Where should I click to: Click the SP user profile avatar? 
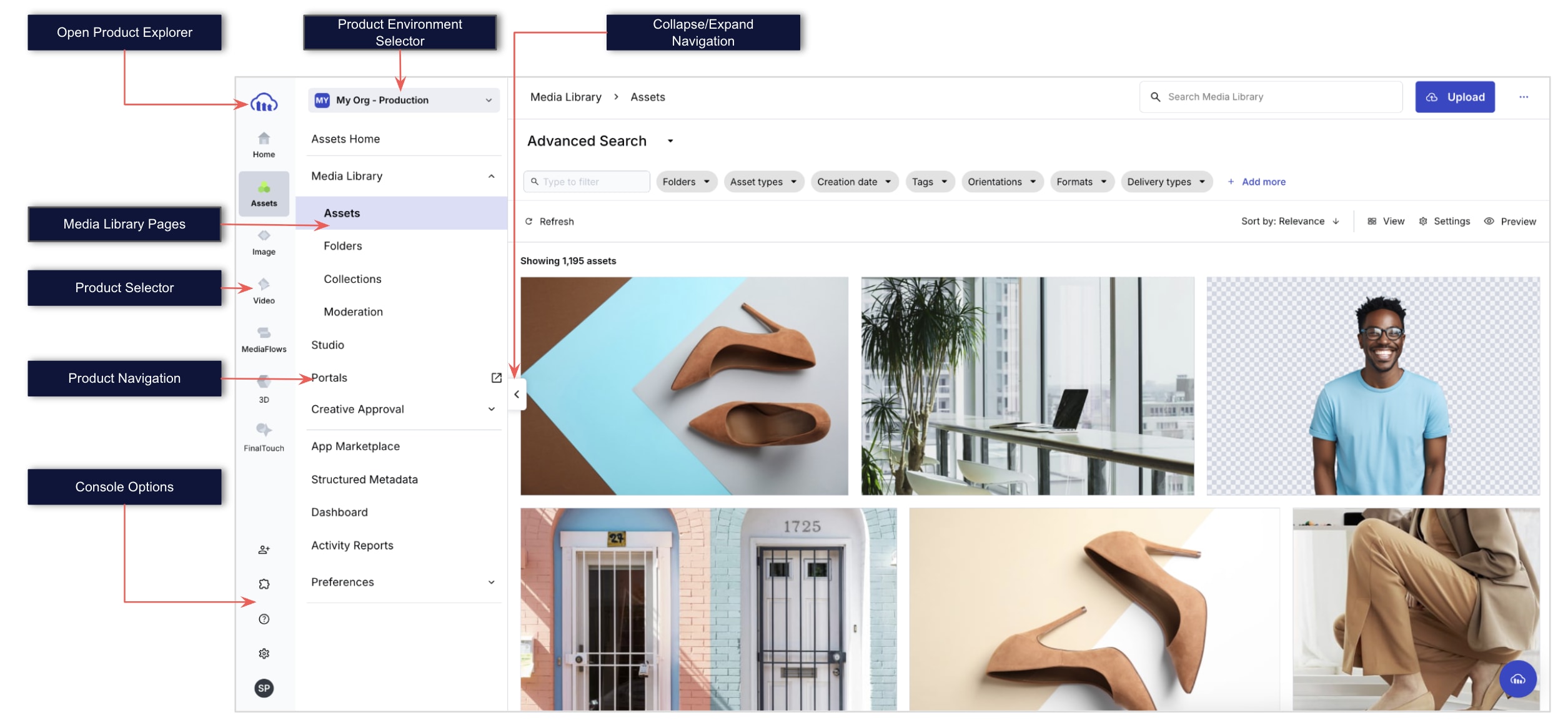(264, 688)
